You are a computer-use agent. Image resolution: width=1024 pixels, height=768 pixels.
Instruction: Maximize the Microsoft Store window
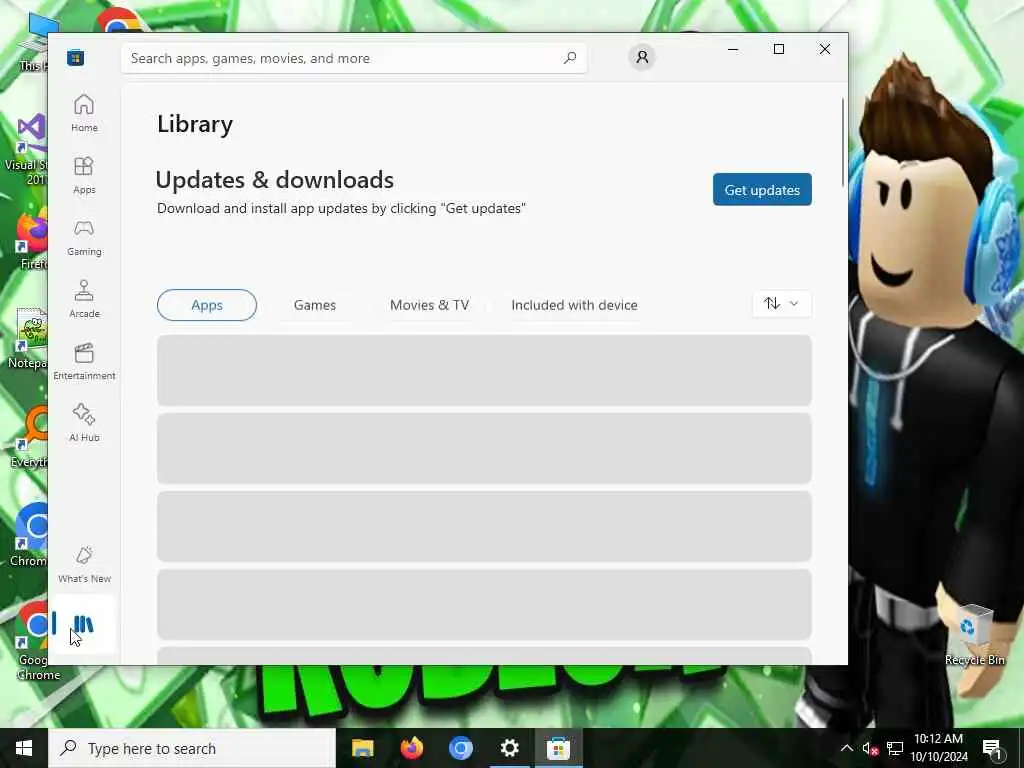778,49
